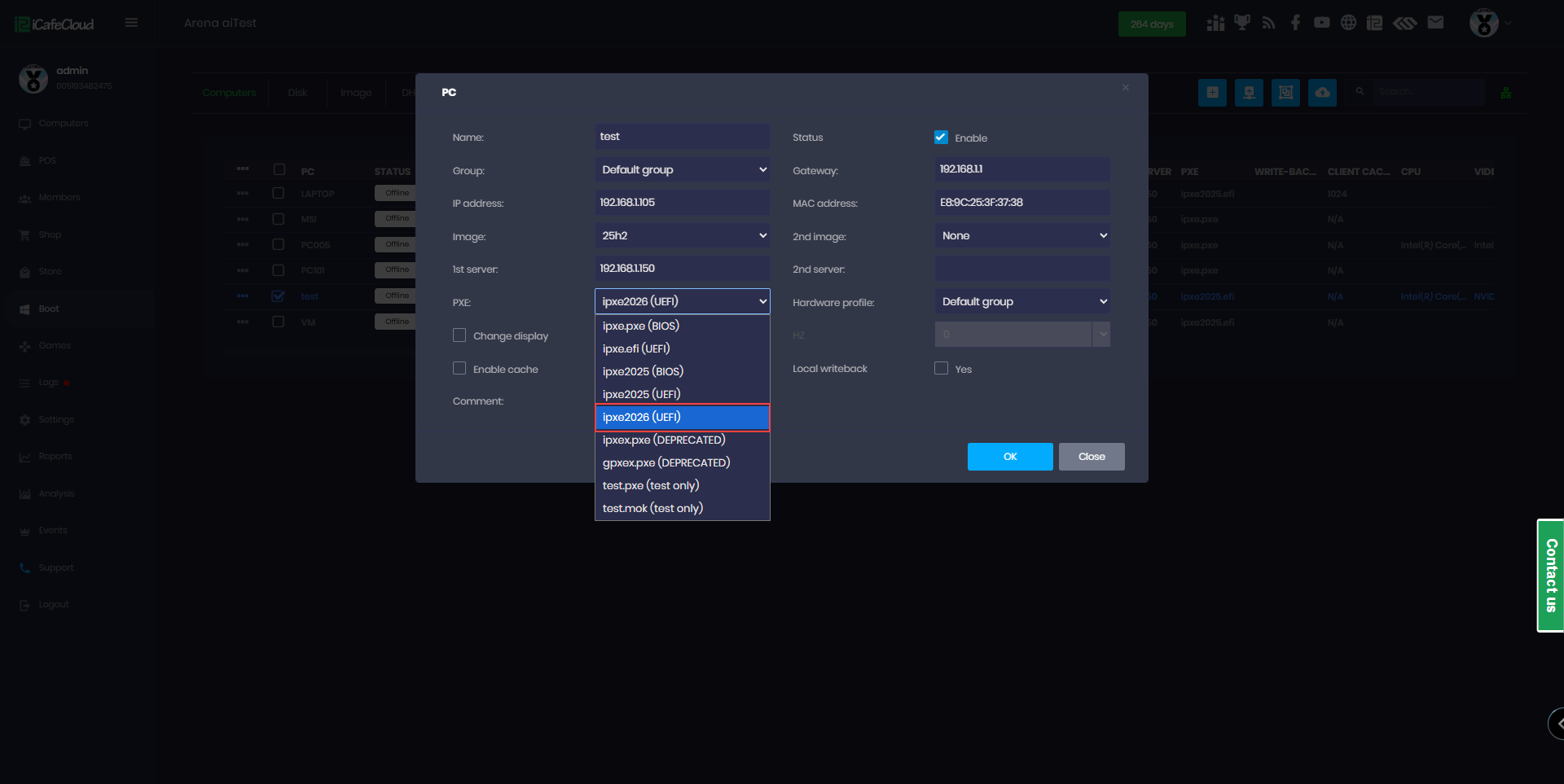
Task: Click the globe icon in the header
Action: (x=1348, y=23)
